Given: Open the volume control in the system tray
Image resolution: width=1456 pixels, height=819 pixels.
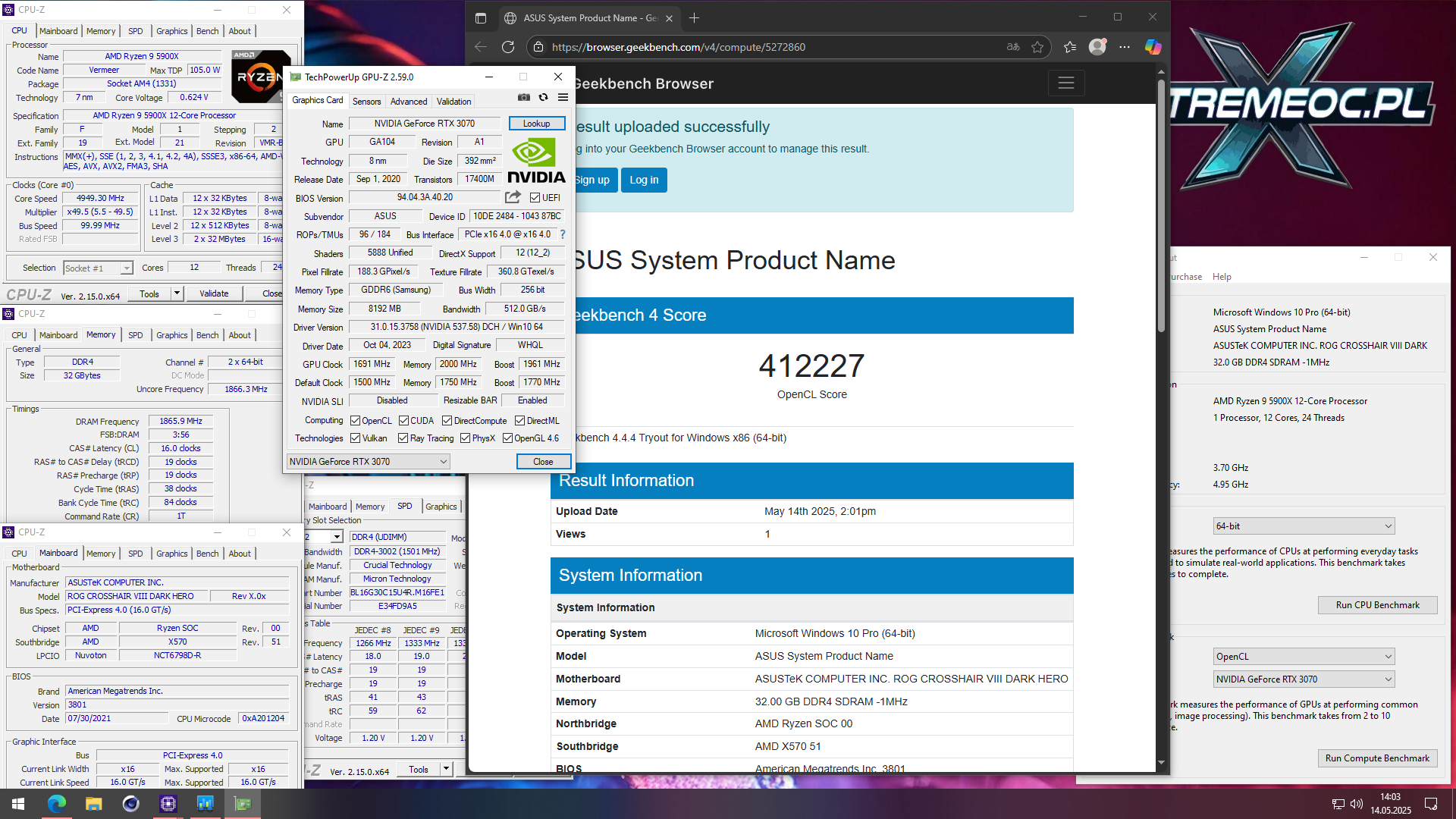Looking at the screenshot, I should tap(1357, 804).
